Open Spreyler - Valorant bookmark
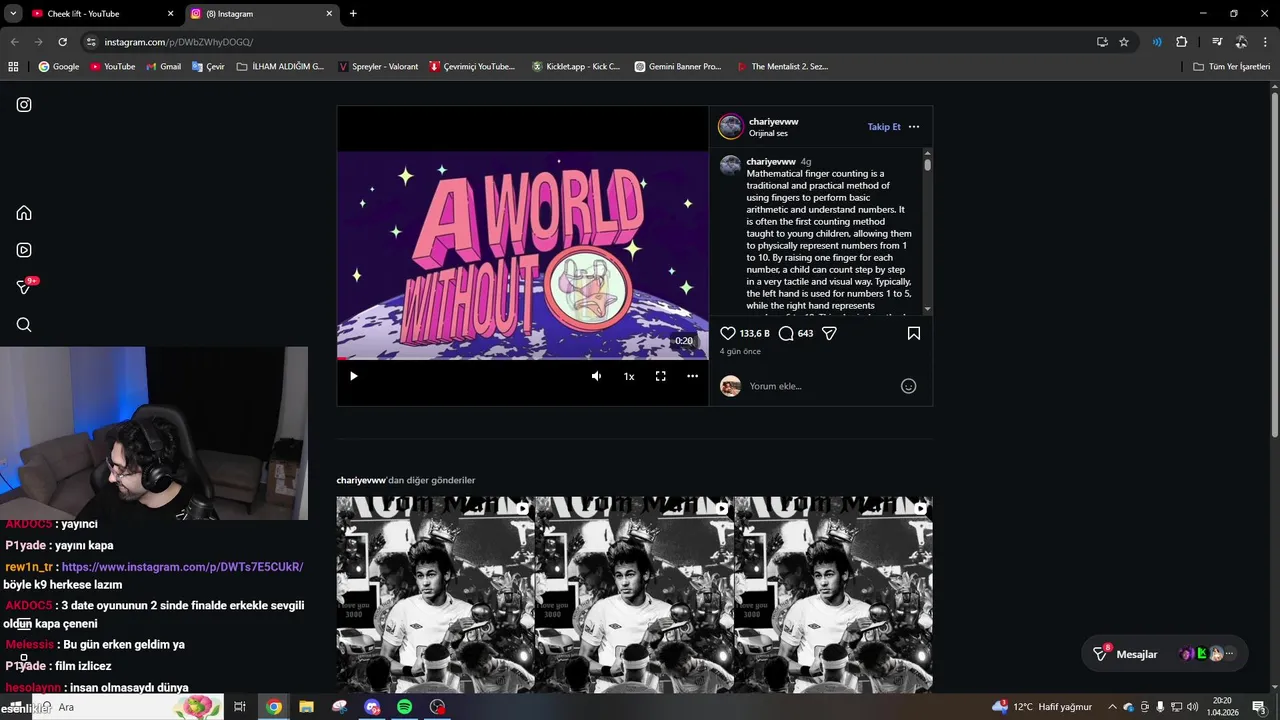1280x720 pixels. point(378,66)
